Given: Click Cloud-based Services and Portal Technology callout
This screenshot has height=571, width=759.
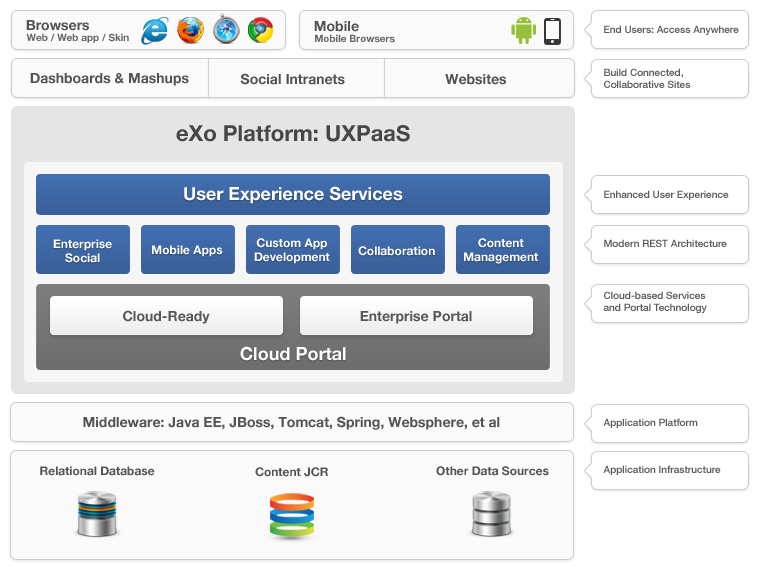Looking at the screenshot, I should click(x=667, y=303).
